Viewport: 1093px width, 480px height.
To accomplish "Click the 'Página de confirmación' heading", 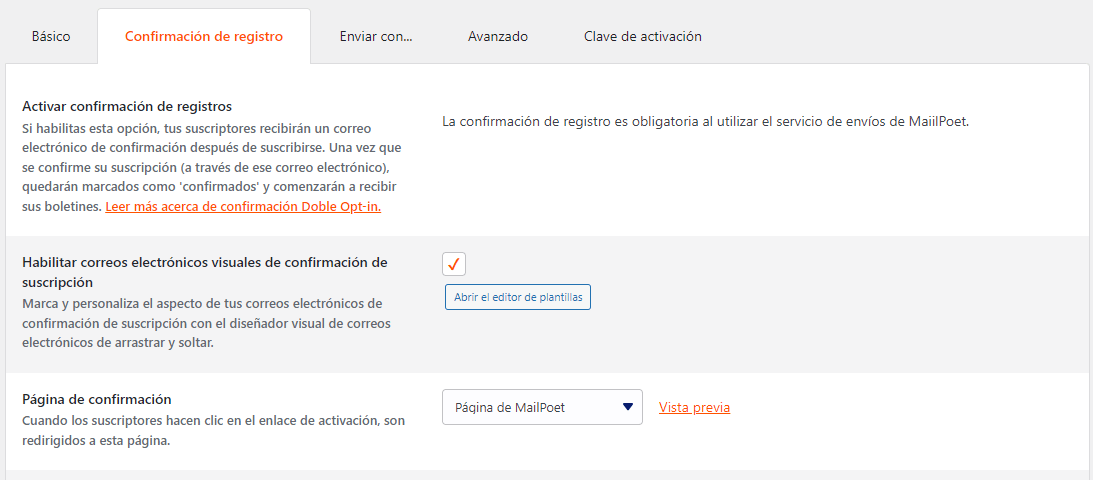I will [x=97, y=400].
